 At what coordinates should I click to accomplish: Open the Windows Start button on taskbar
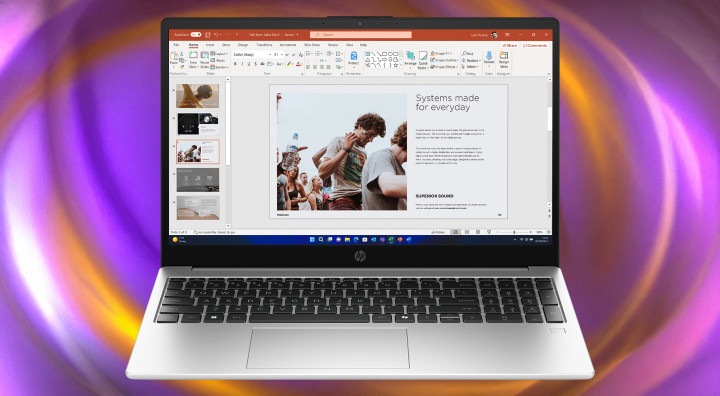point(312,239)
